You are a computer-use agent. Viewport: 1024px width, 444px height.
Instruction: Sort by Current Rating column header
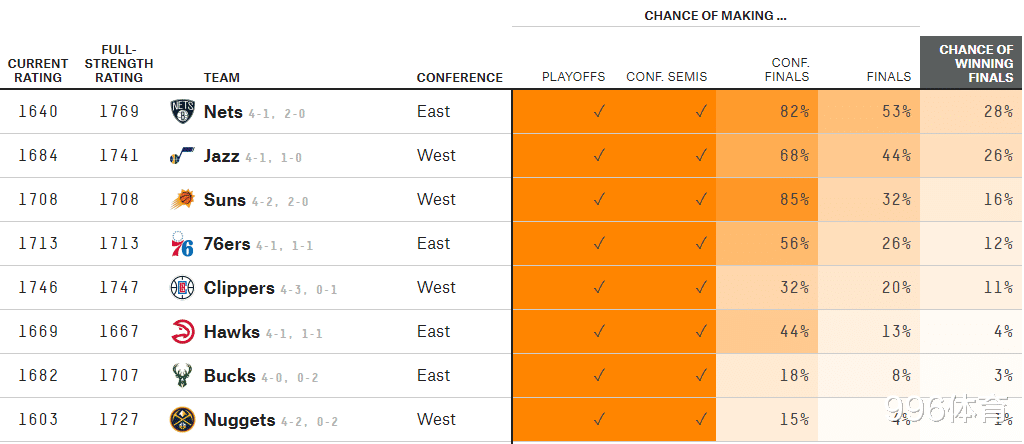38,71
